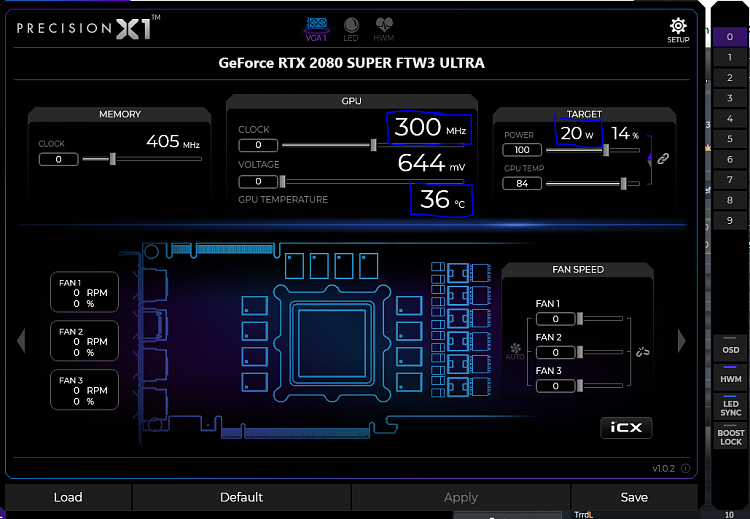This screenshot has height=519, width=750.
Task: Click the memory clock offset field
Action: click(58, 159)
